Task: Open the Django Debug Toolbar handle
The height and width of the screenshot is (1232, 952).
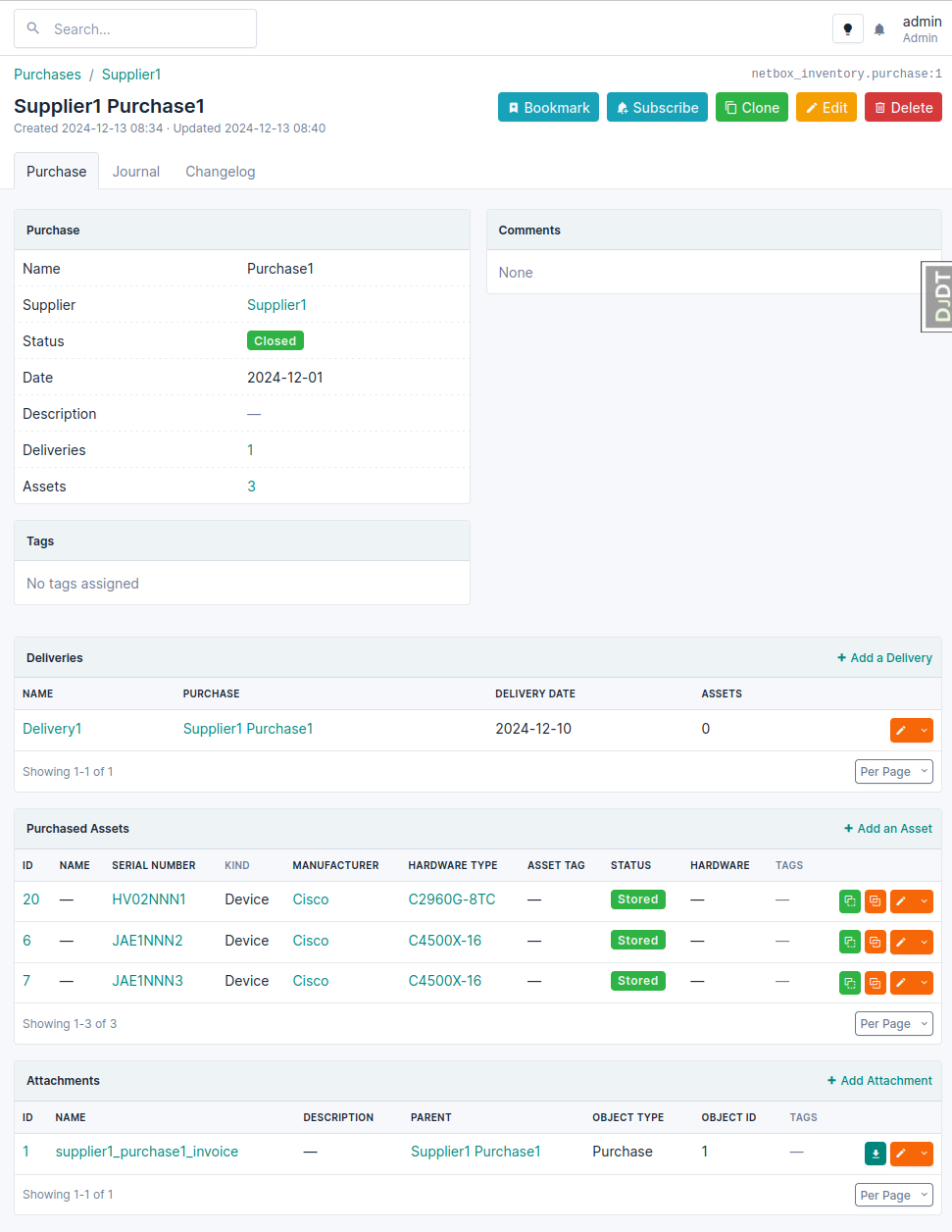Action: tap(937, 296)
